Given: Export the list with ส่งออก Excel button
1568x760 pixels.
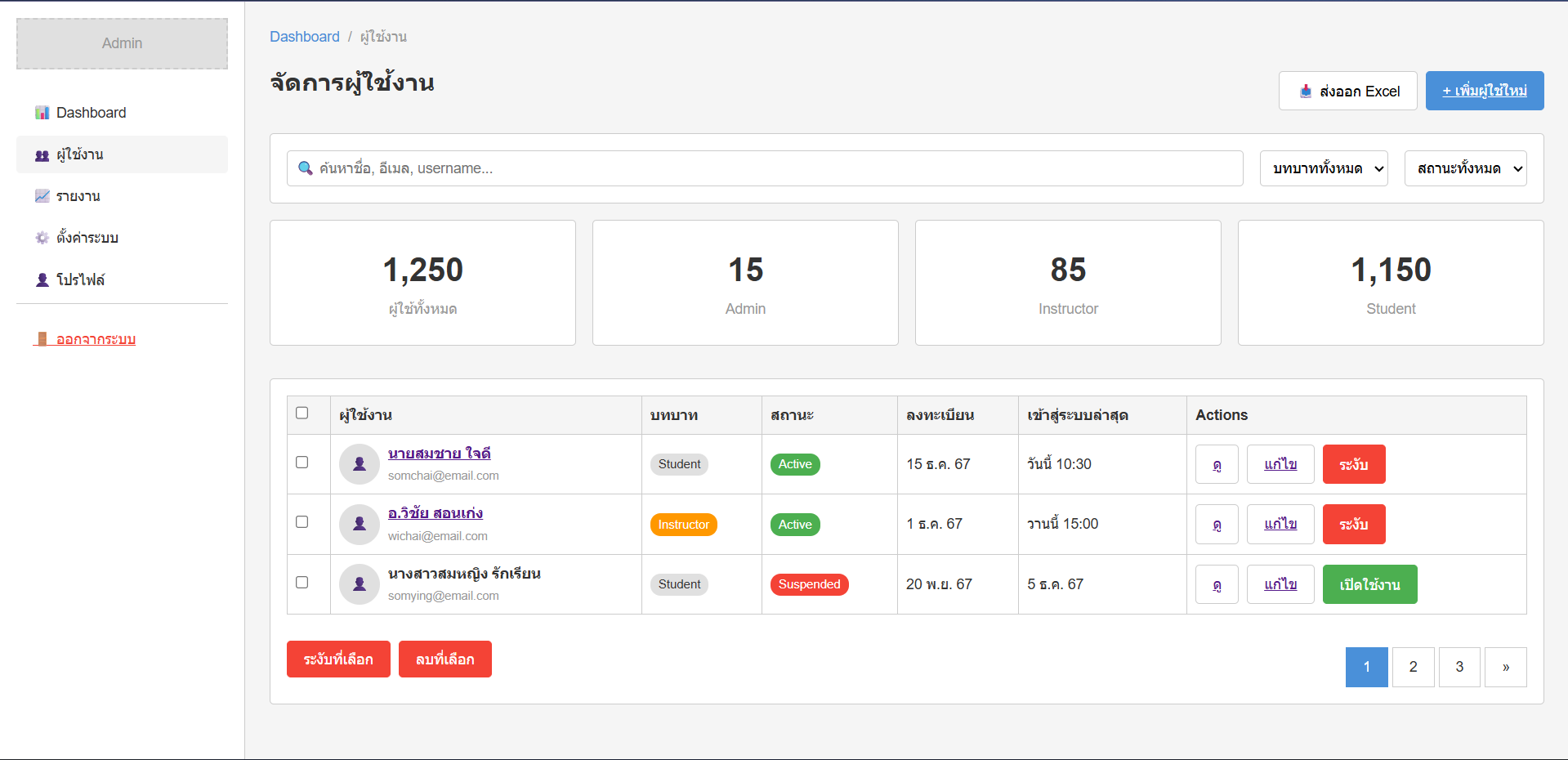Looking at the screenshot, I should [x=1347, y=91].
